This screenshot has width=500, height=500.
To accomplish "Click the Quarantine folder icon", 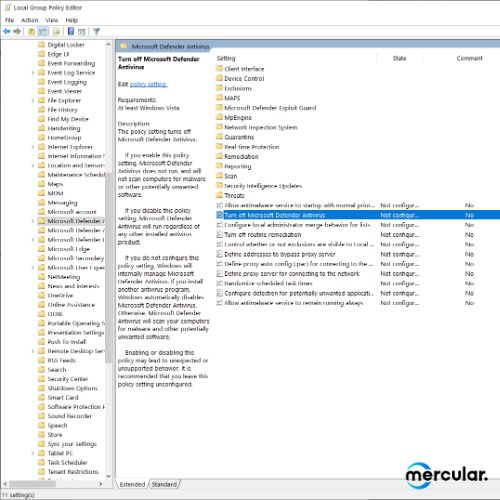I will point(219,137).
